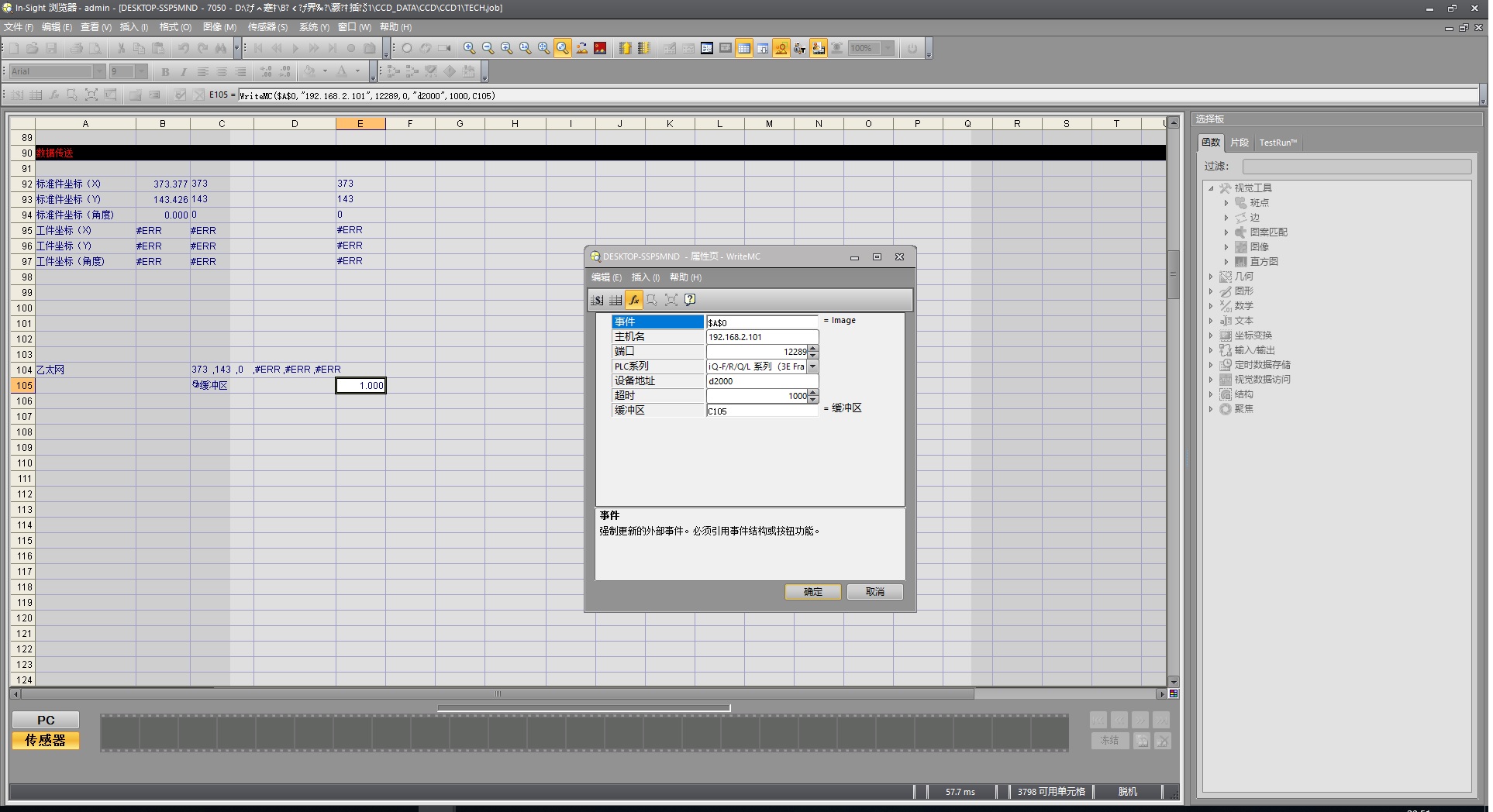Click the help question mark icon in dialog

(690, 300)
